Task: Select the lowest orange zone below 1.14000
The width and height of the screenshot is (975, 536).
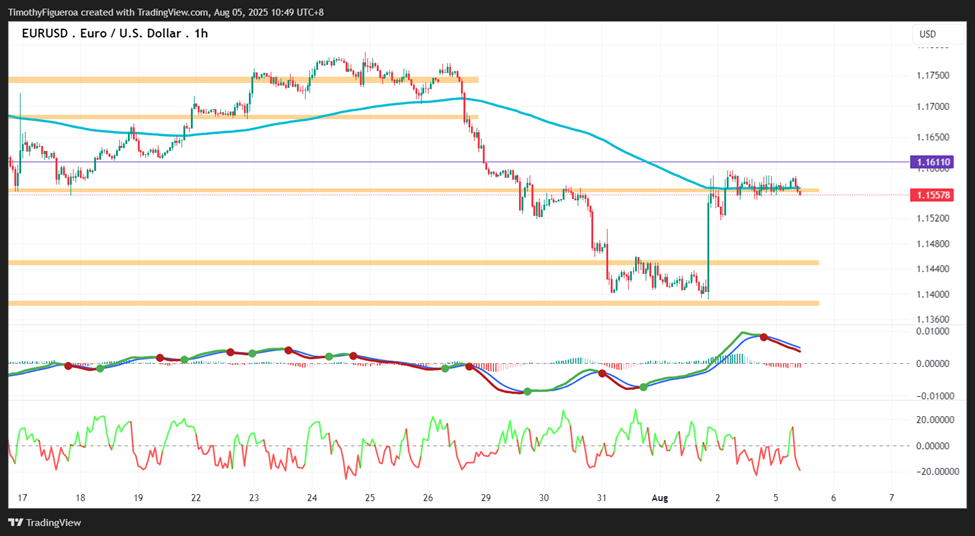Action: [413, 303]
